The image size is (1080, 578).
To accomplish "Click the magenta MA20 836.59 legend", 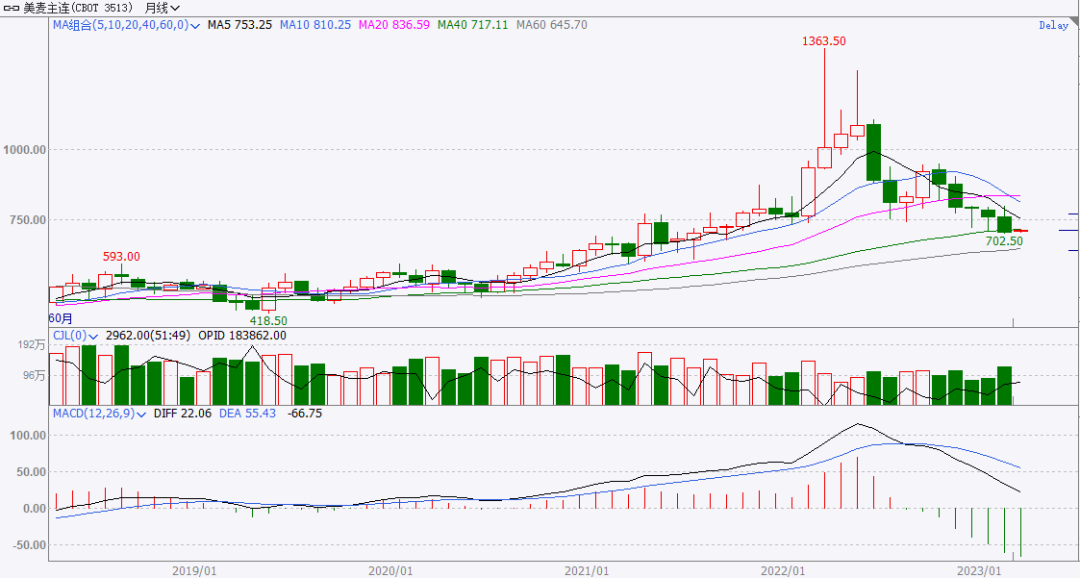I will point(395,25).
